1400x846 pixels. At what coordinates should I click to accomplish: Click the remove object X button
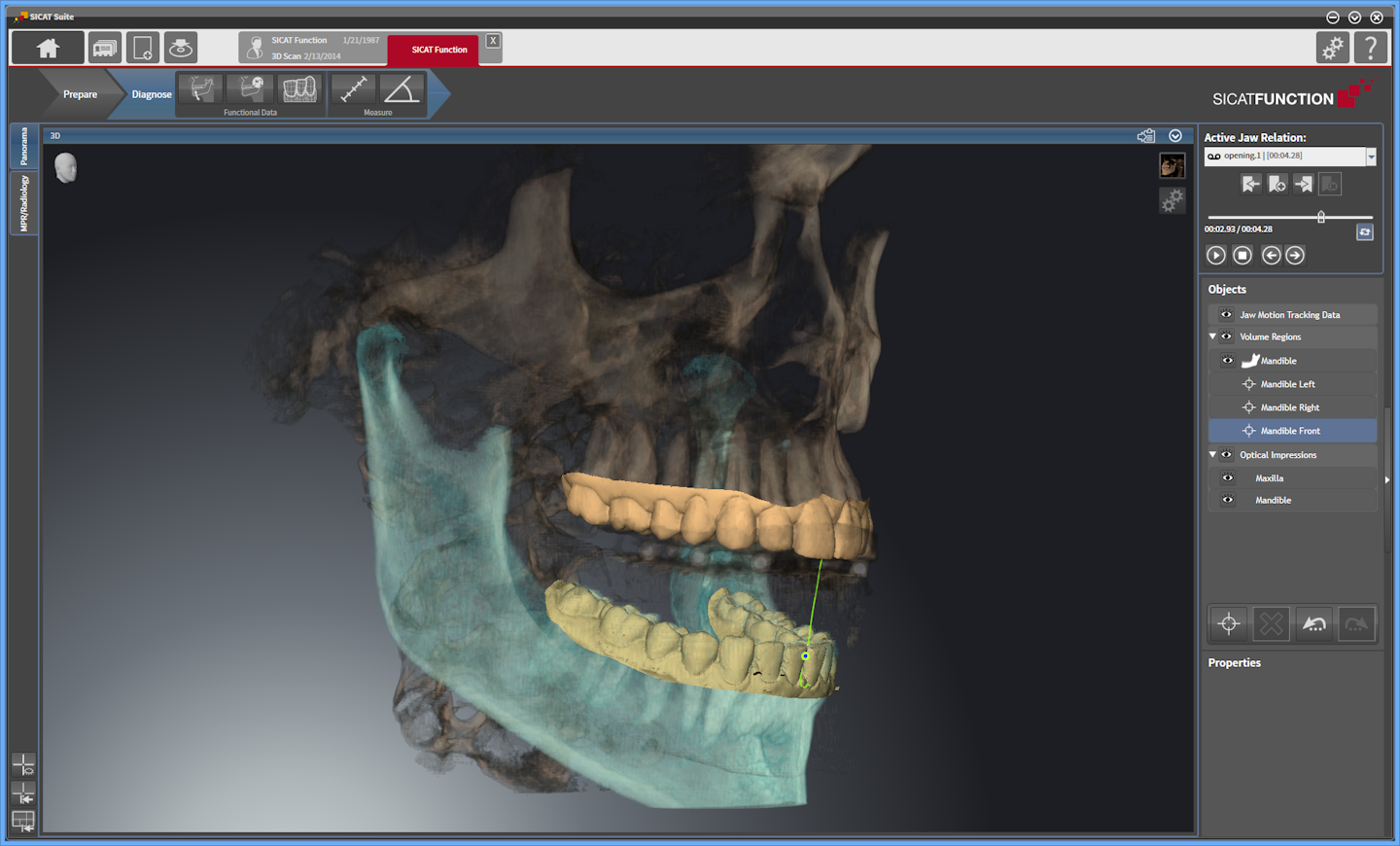(x=1272, y=624)
